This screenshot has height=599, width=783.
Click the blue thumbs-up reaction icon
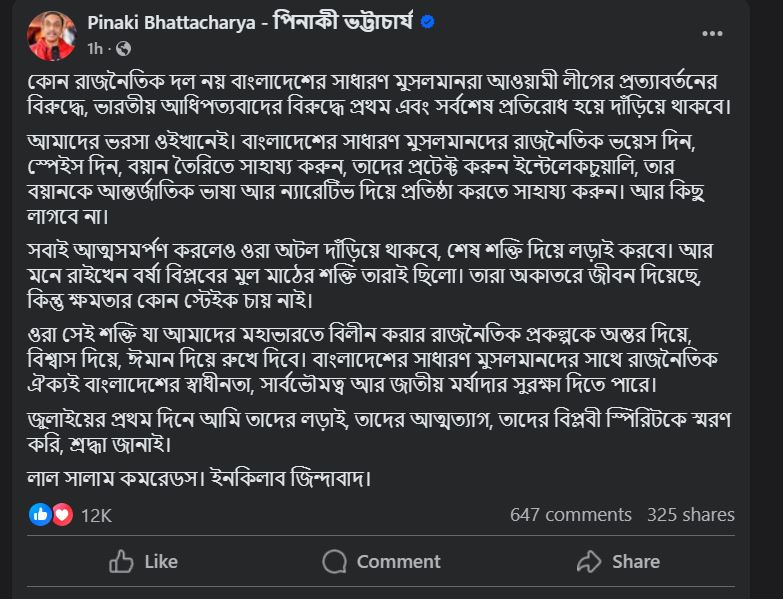pyautogui.click(x=40, y=514)
